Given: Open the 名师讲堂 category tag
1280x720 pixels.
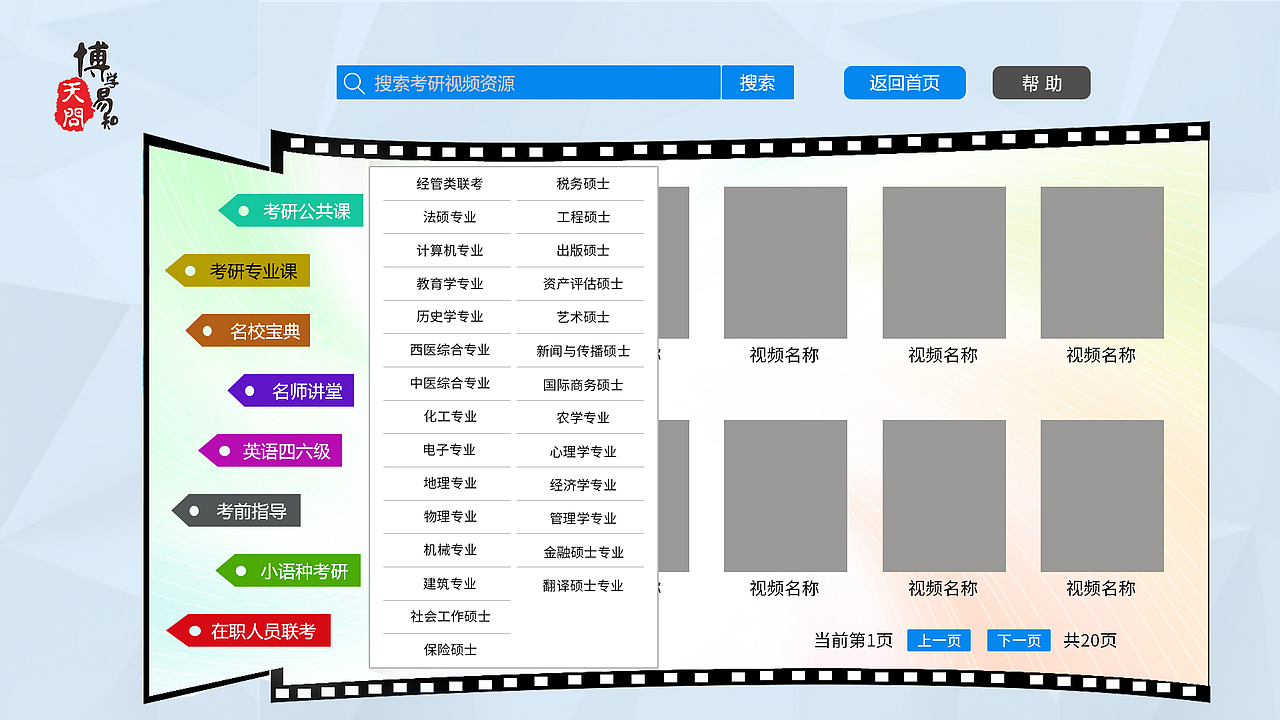Looking at the screenshot, I should [291, 391].
